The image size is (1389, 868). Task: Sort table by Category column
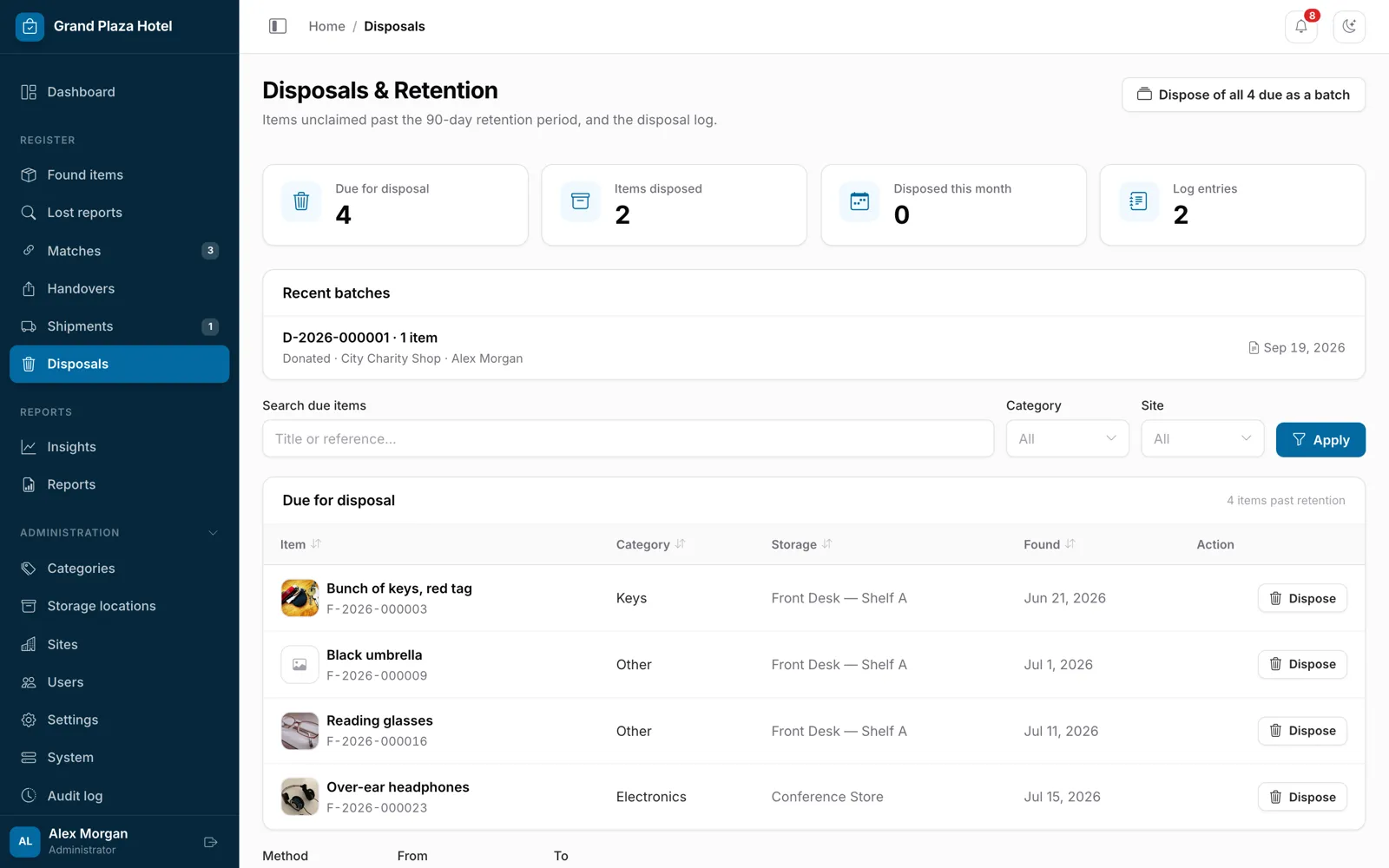(650, 544)
